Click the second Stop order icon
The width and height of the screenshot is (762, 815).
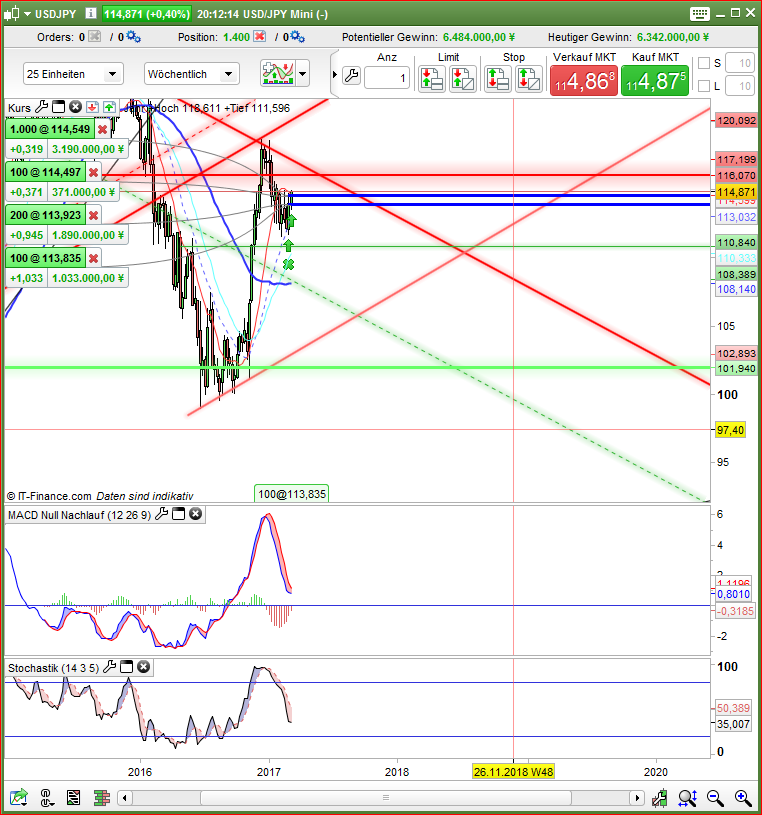click(x=528, y=79)
